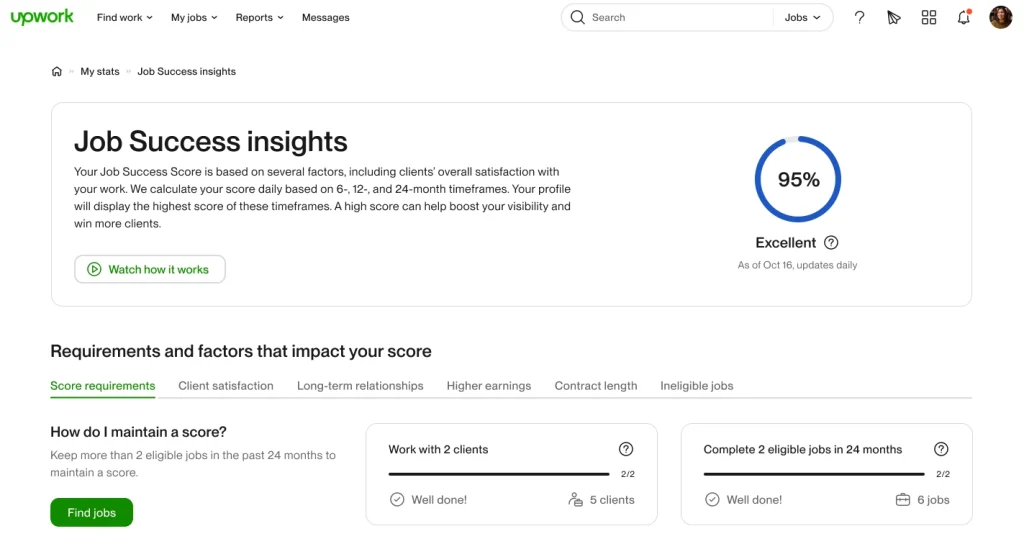Image resolution: width=1024 pixels, height=544 pixels.
Task: Switch to the Client satisfaction tab
Action: point(226,386)
